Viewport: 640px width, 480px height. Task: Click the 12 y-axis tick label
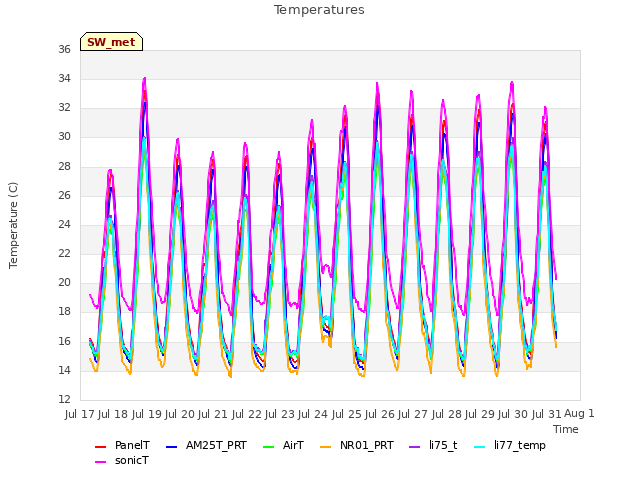[64, 399]
